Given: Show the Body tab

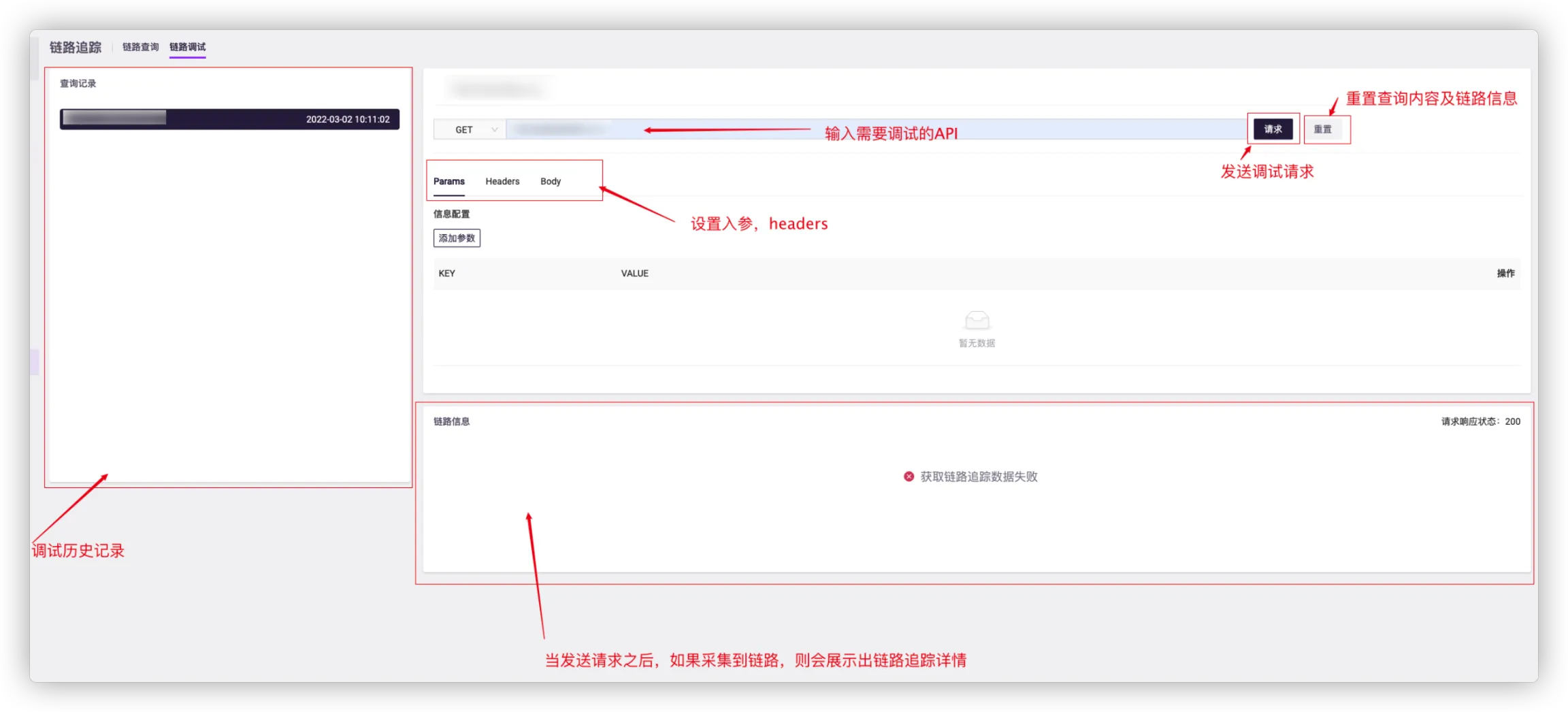Looking at the screenshot, I should click(551, 181).
